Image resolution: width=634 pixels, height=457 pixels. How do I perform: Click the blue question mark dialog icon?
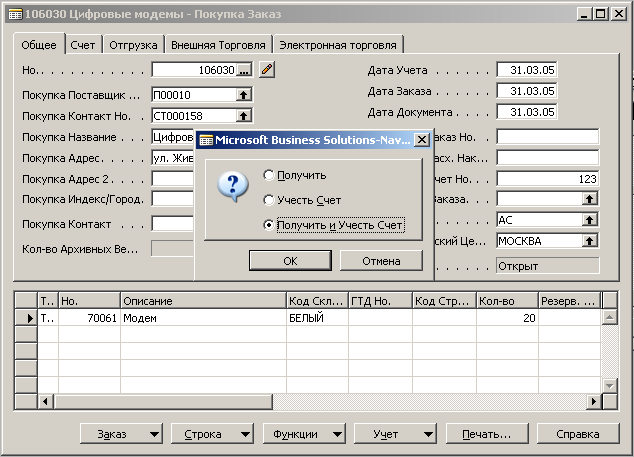pos(233,186)
